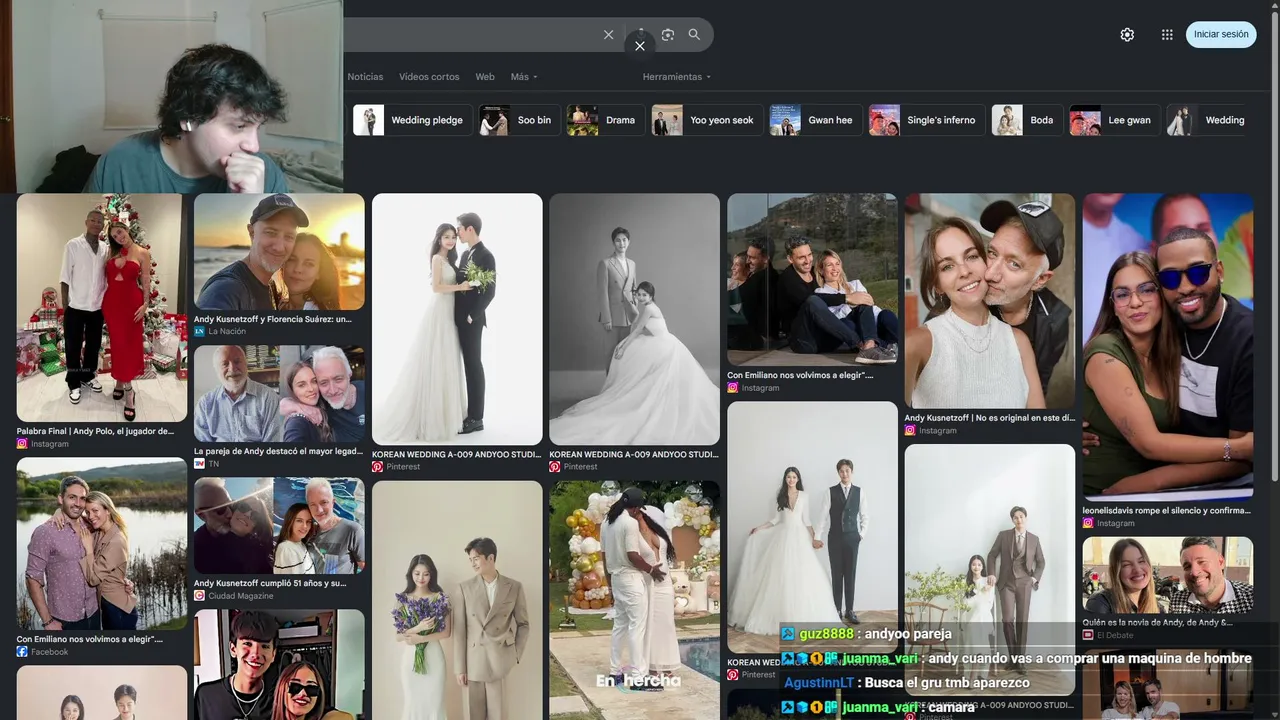Click the magnifying glass search icon
Image resolution: width=1280 pixels, height=720 pixels.
click(x=694, y=35)
